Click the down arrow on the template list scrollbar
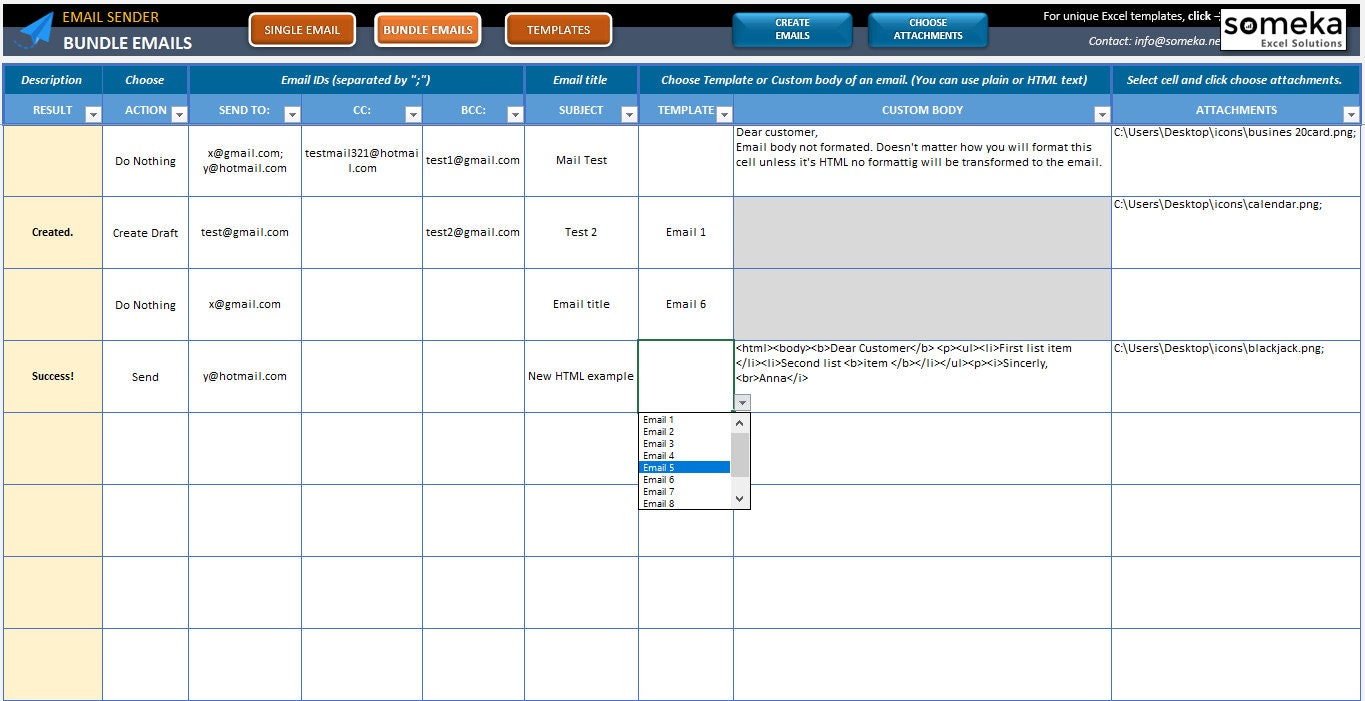1365x701 pixels. tap(739, 498)
